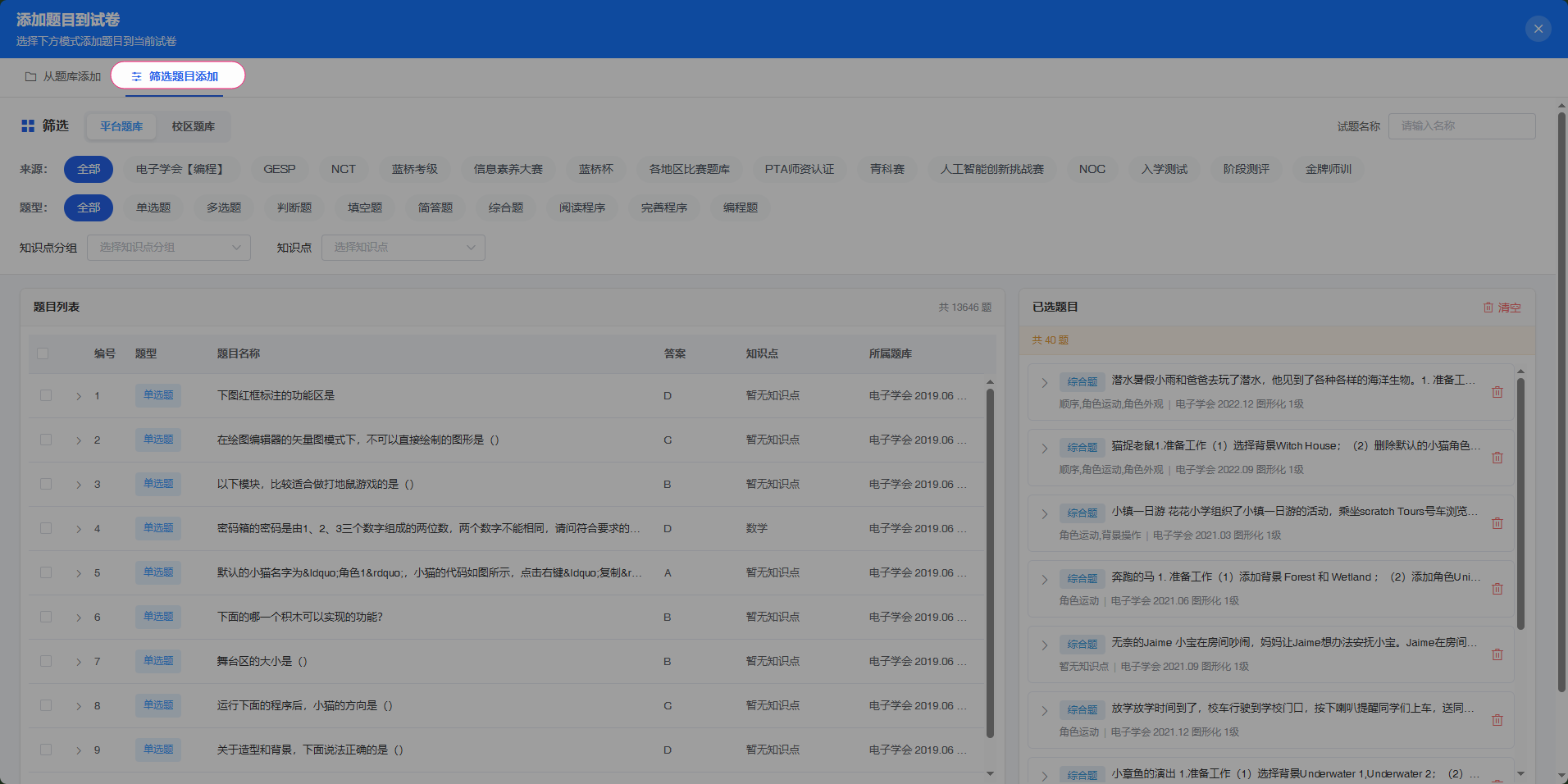Expand the 潜水 selected question details

pyautogui.click(x=1044, y=383)
